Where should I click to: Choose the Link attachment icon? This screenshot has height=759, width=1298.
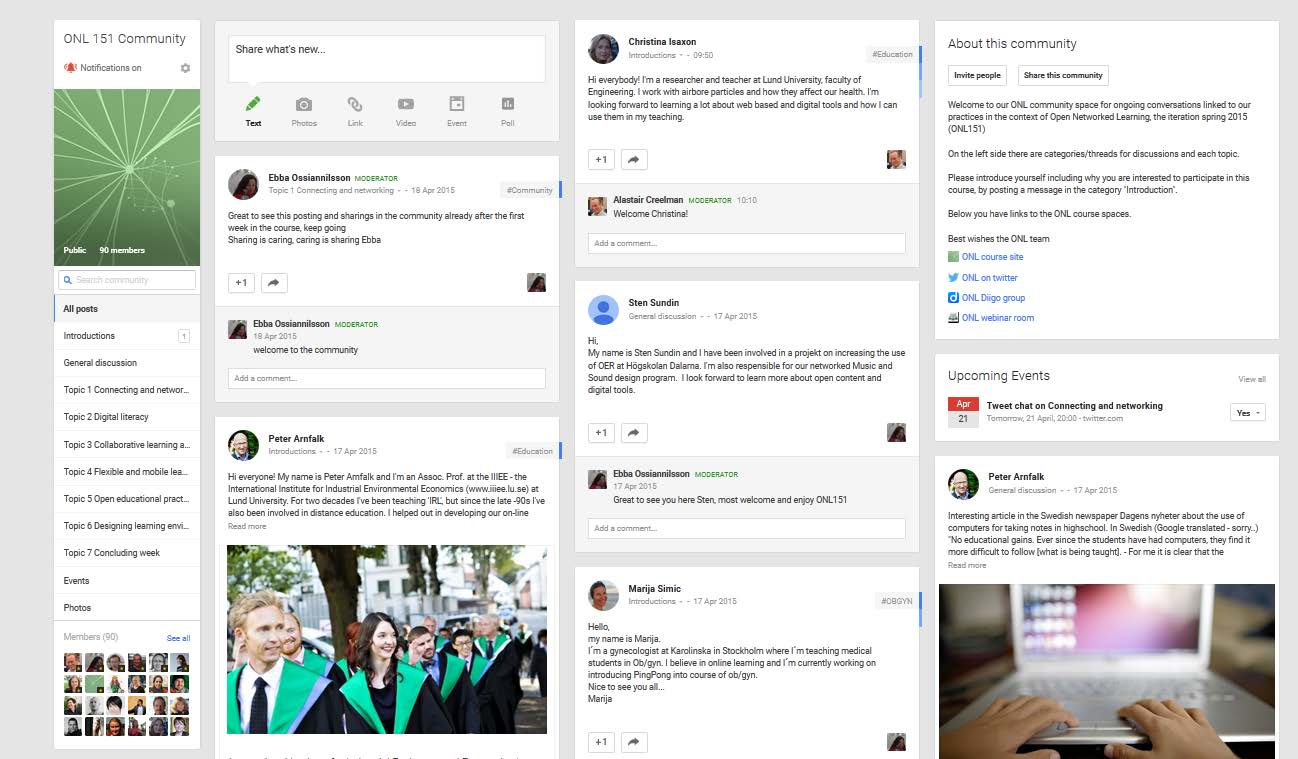[355, 104]
